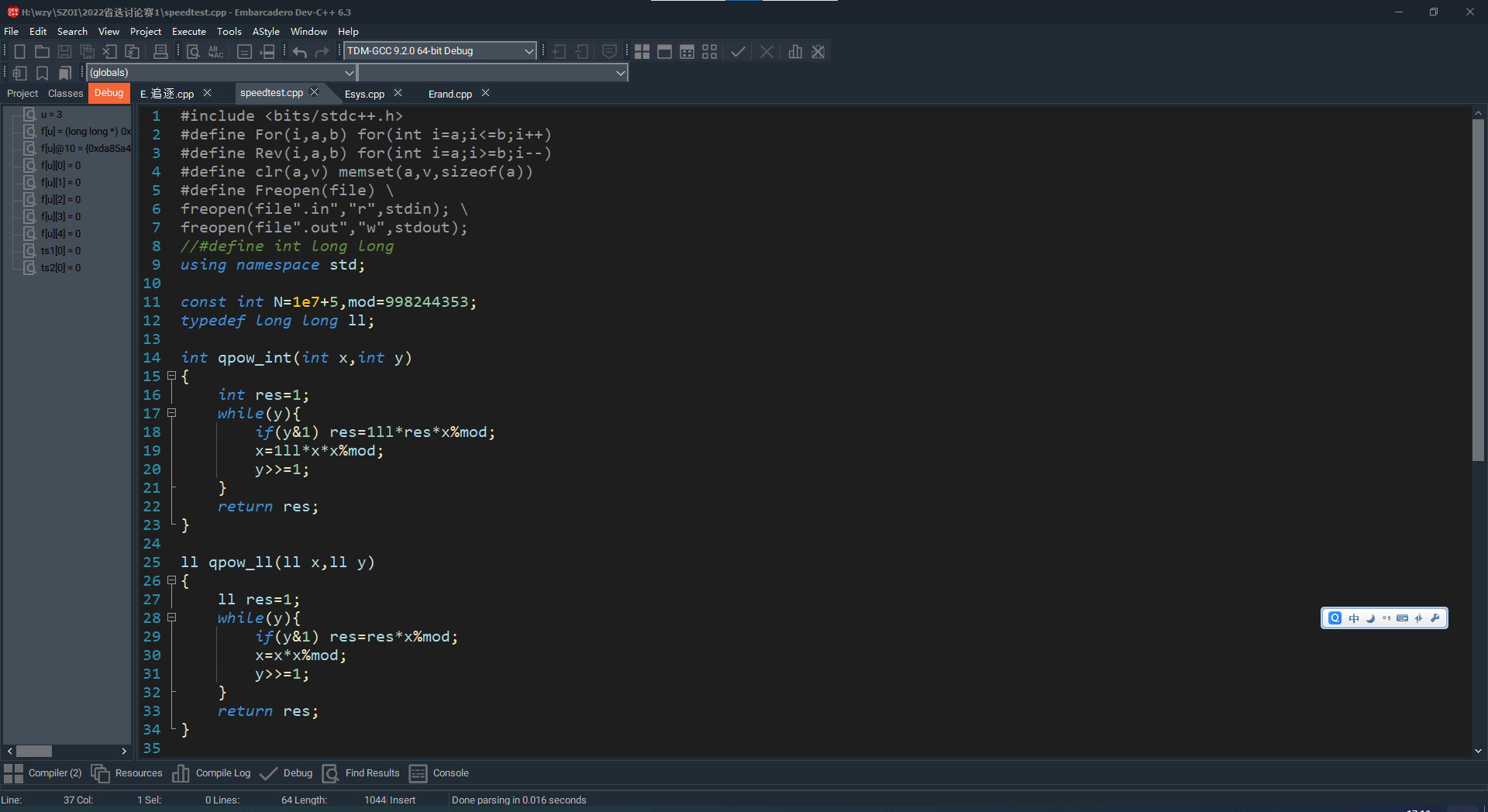Collapse the while-loop fold at line 28
This screenshot has width=1488, height=812.
[x=172, y=618]
